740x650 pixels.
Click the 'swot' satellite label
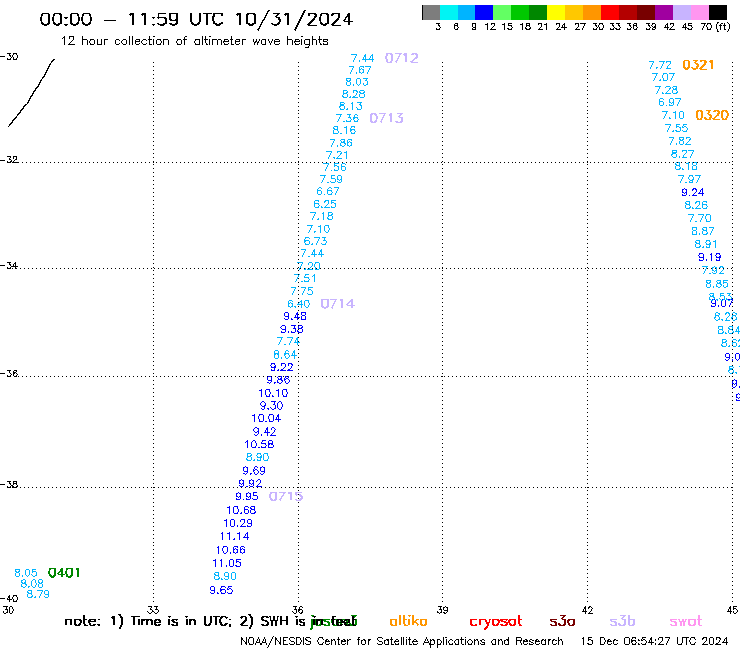click(686, 621)
